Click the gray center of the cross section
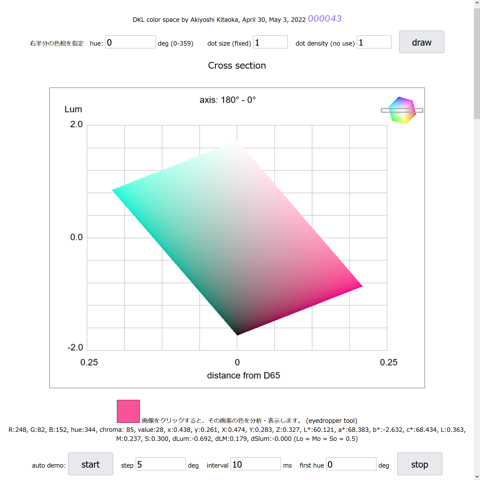This screenshot has width=480, height=480. click(x=237, y=238)
